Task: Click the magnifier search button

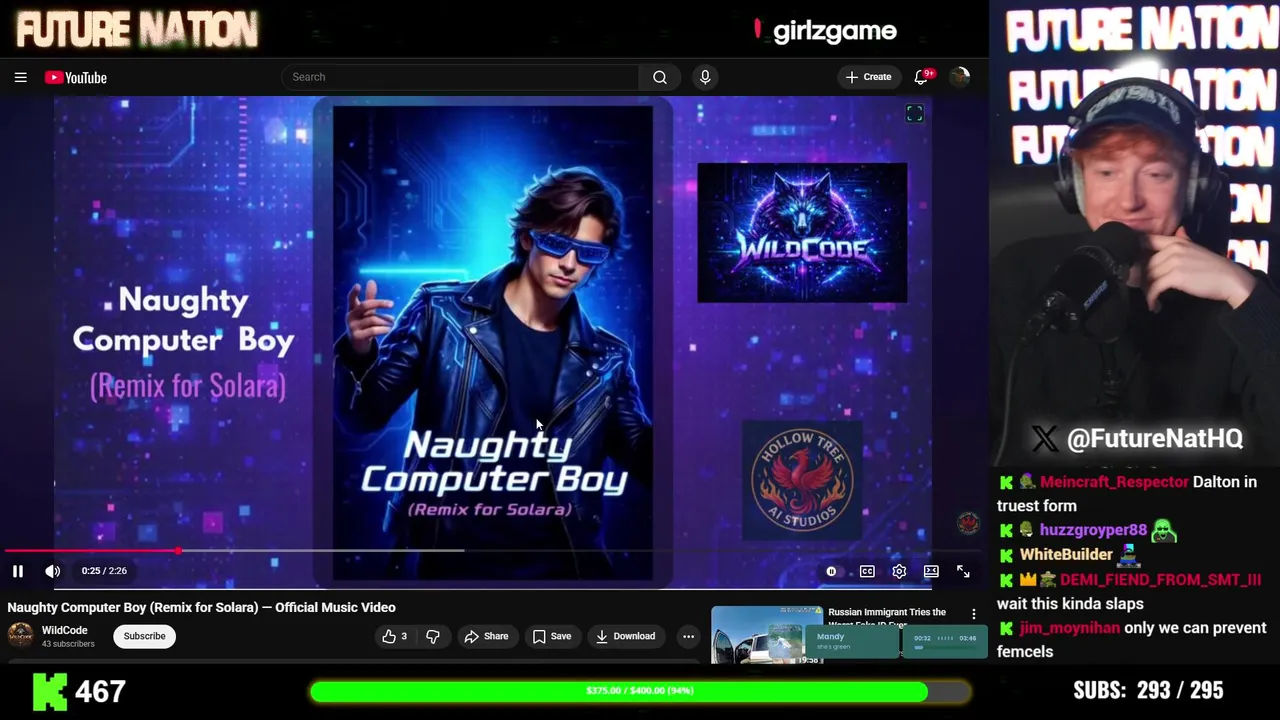Action: coord(660,77)
